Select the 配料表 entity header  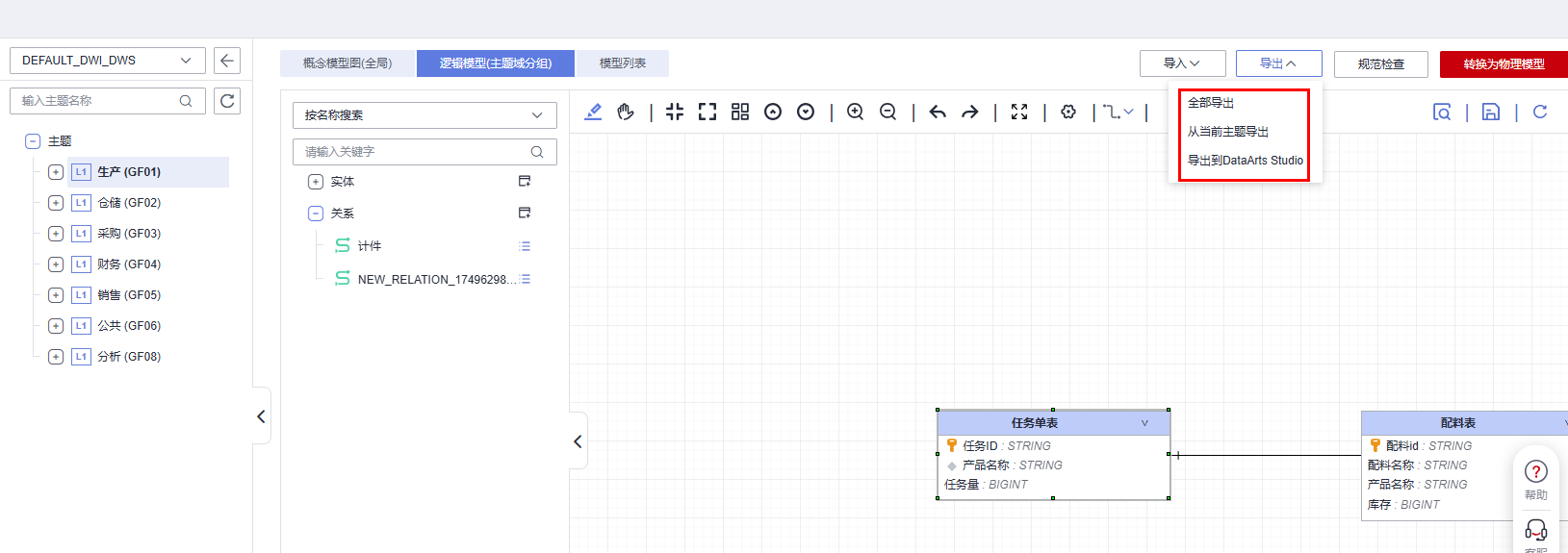pos(1465,423)
